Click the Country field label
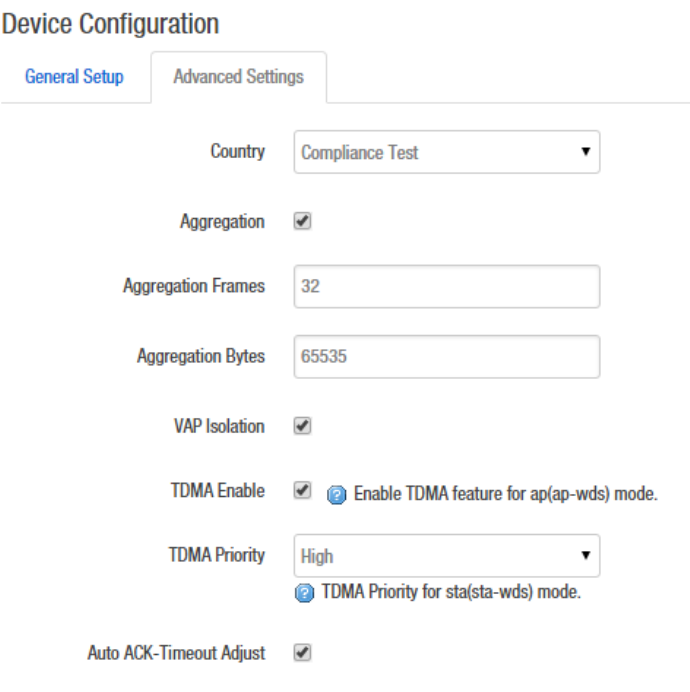This screenshot has width=690, height=692. pyautogui.click(x=237, y=152)
